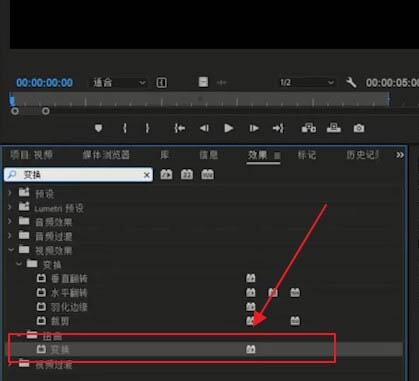Click the bracketed icon beside the 适合 dropdown
Screen dimensions: 419x381
[x=162, y=82]
